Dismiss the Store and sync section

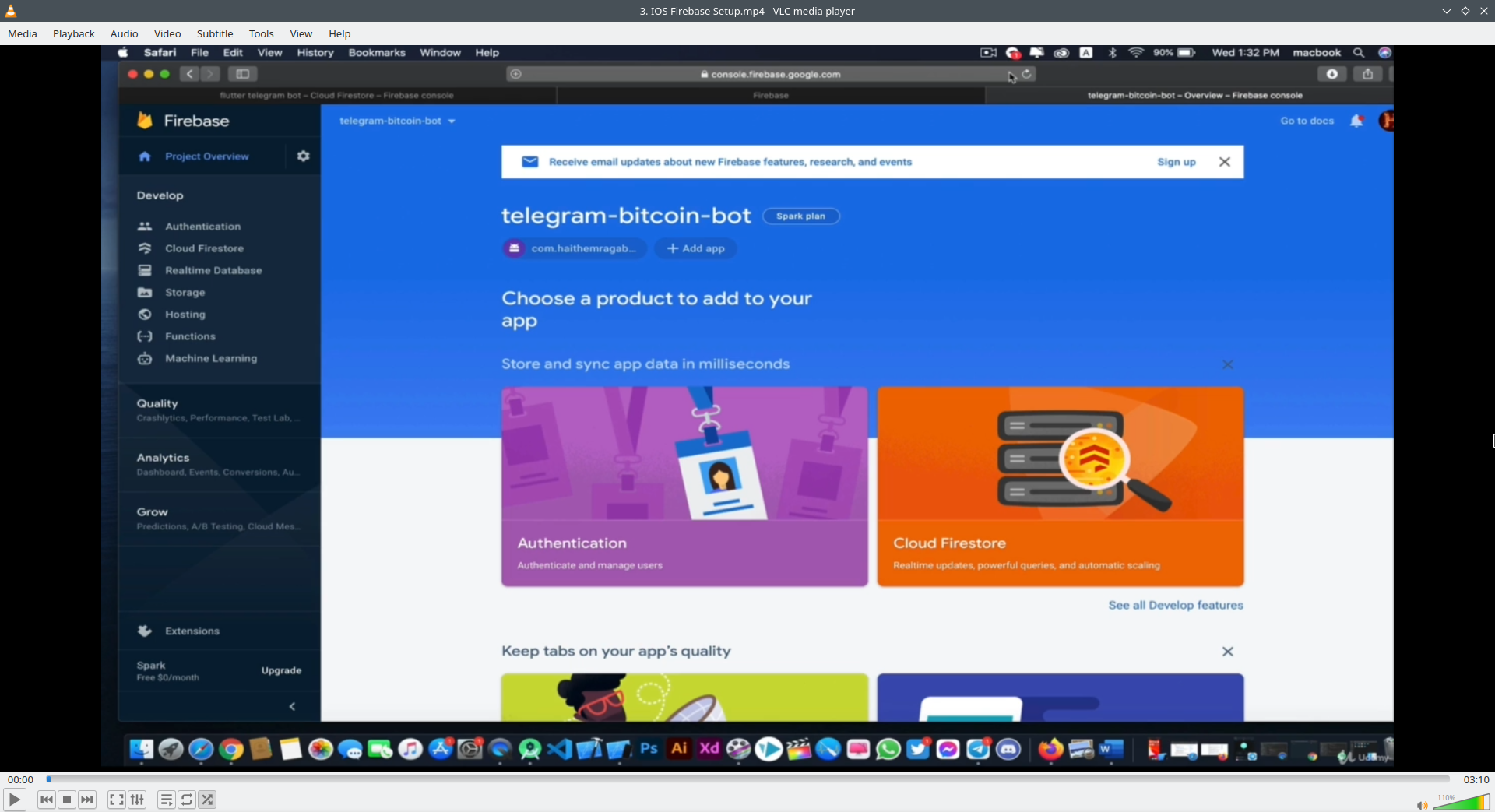coord(1227,364)
